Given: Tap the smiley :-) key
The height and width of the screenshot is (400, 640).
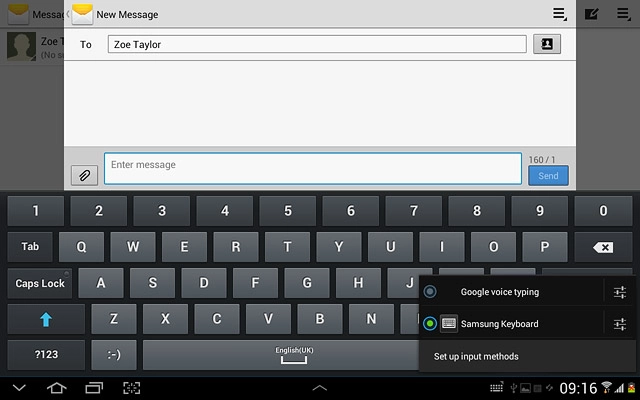Looking at the screenshot, I should 114,355.
